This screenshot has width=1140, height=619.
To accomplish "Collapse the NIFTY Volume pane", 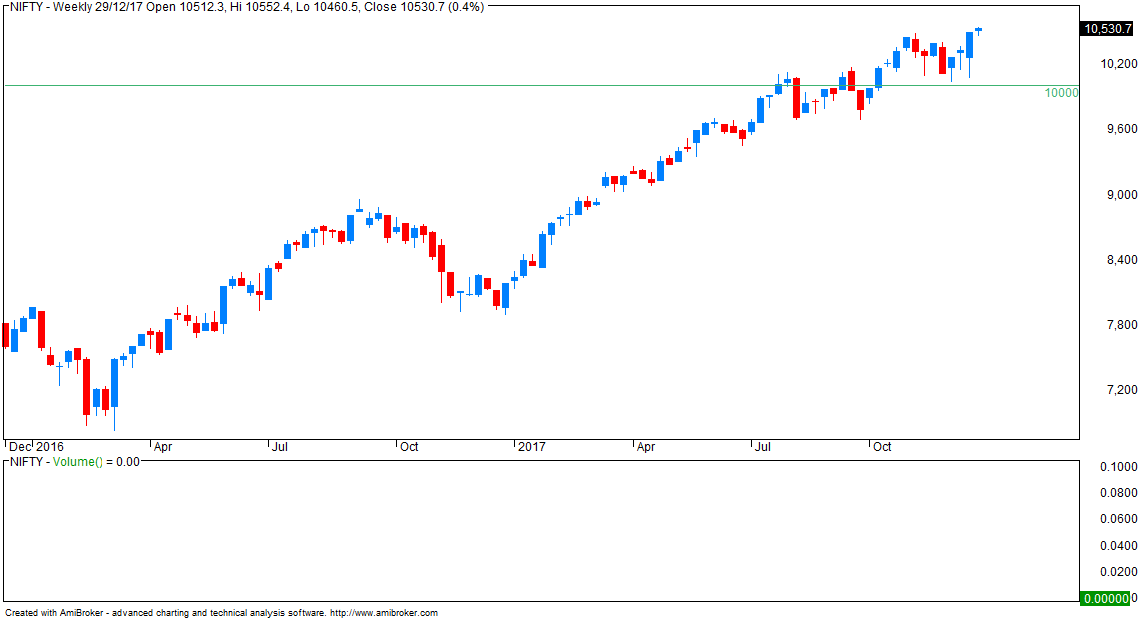I will tap(5, 463).
